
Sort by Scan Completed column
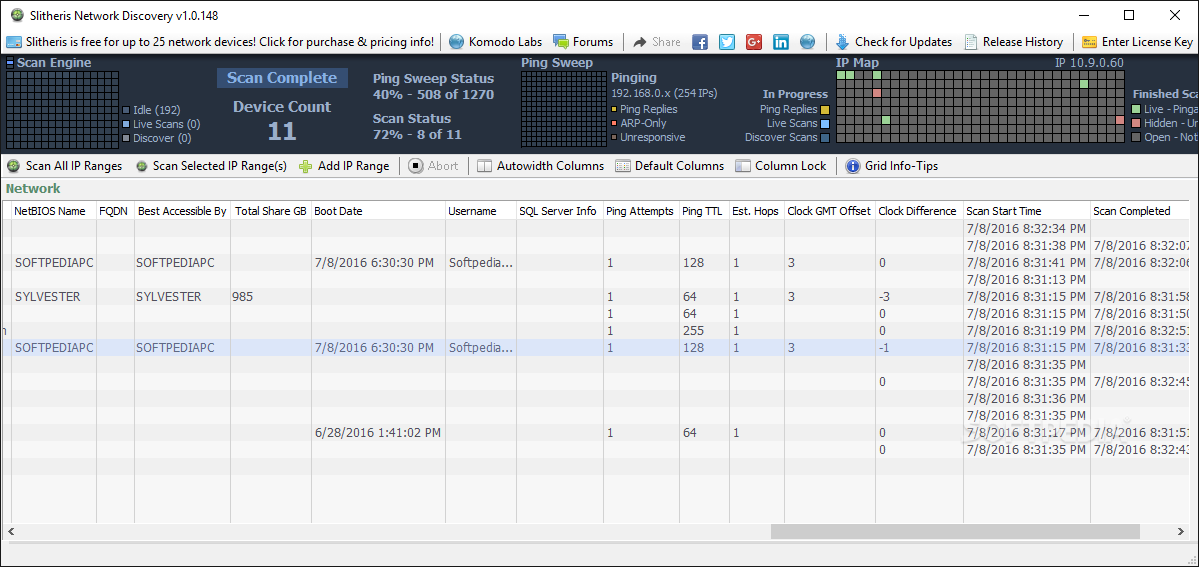tap(1141, 211)
